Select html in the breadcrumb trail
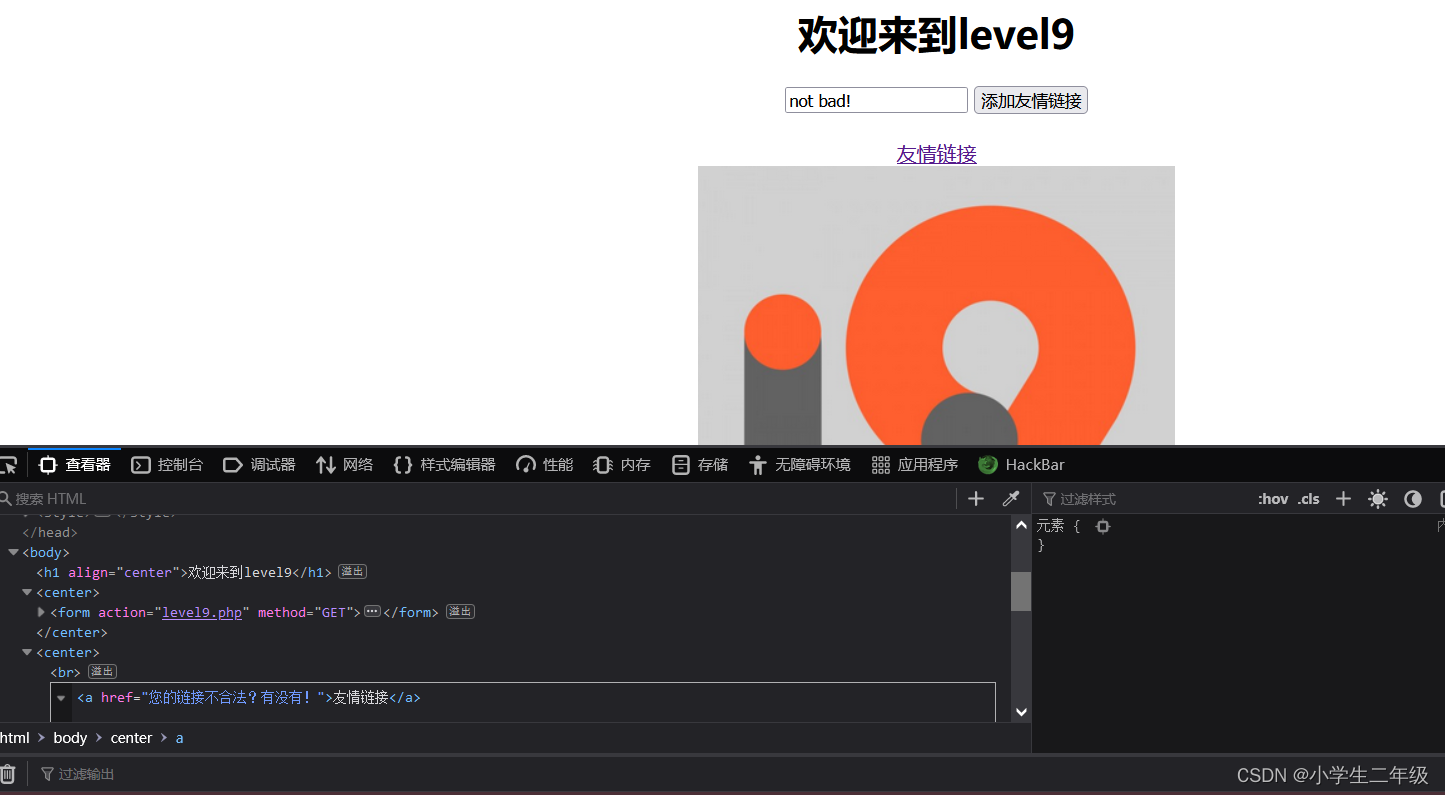The width and height of the screenshot is (1445, 795). (15, 738)
